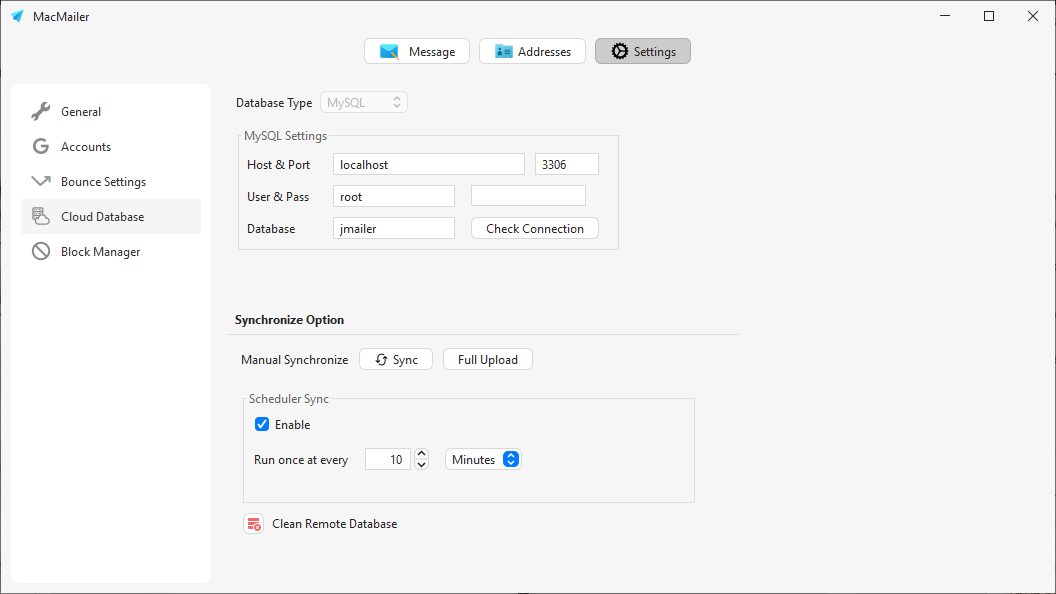
Task: Focus the empty password input field
Action: point(528,197)
